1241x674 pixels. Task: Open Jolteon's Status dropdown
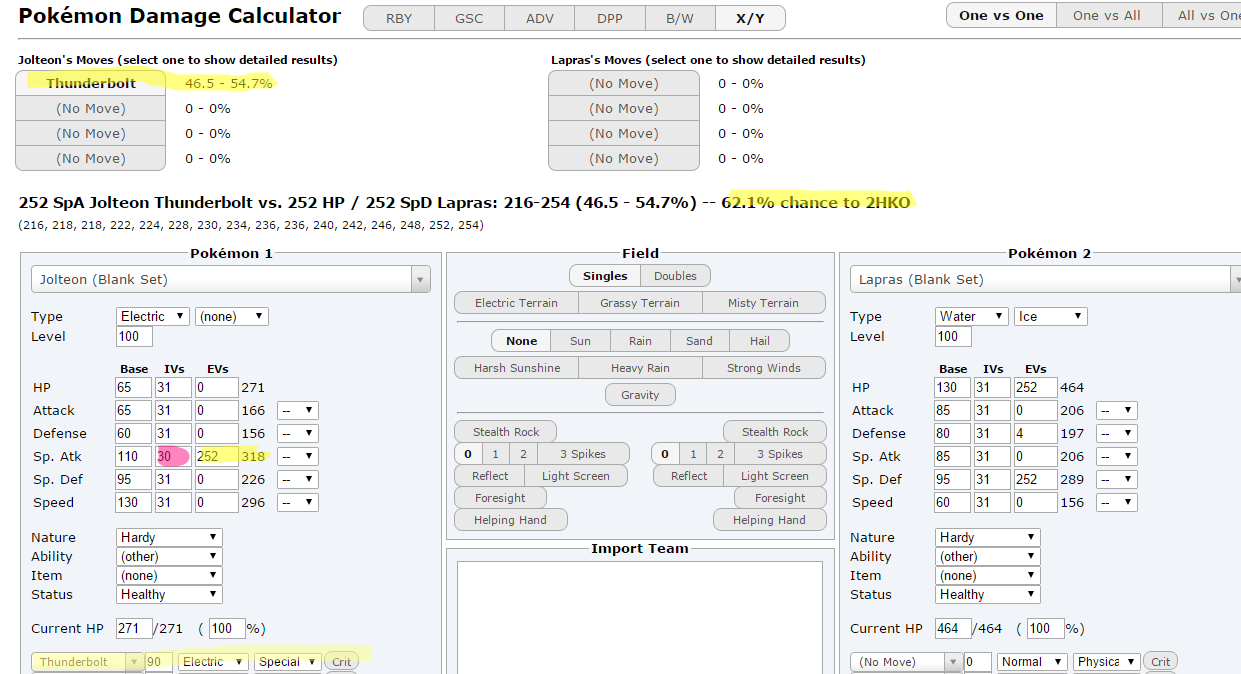[x=169, y=594]
